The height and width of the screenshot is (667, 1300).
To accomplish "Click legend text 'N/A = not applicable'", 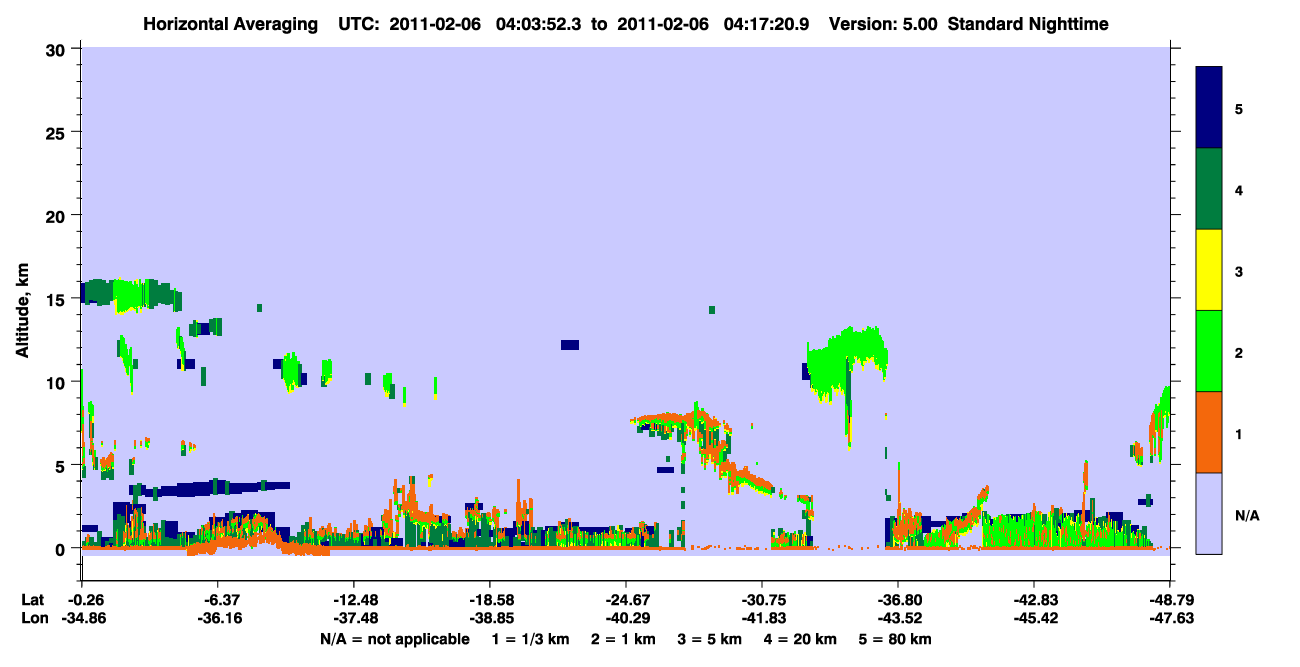I will 395,639.
